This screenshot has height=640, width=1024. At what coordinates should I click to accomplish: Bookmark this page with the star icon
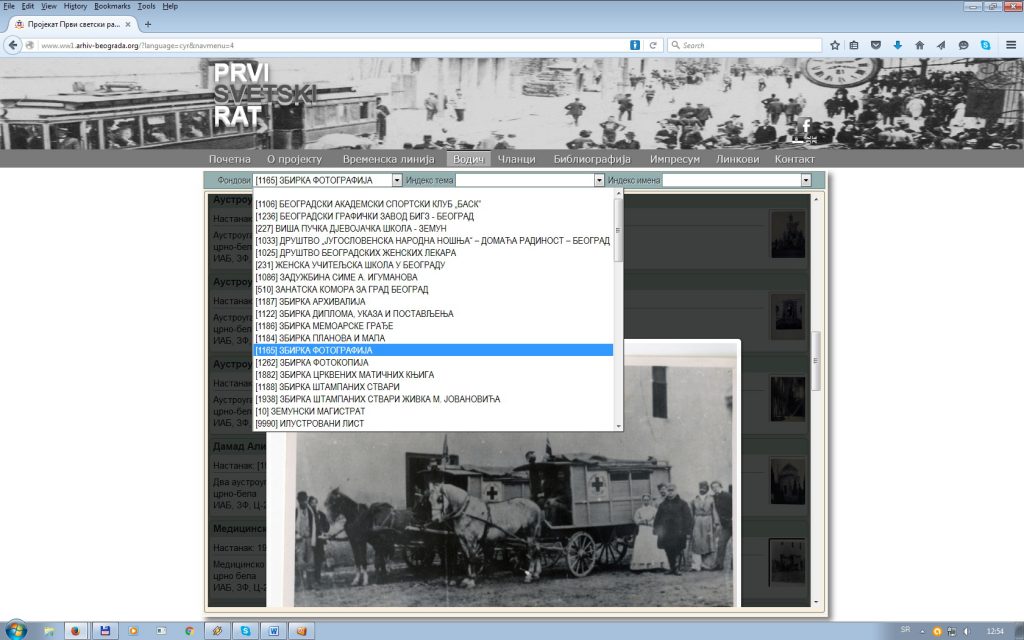(x=835, y=45)
